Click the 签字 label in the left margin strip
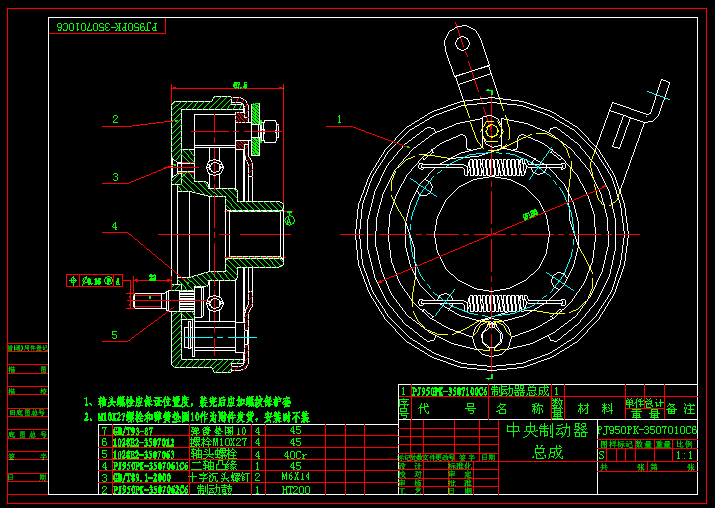This screenshot has width=715, height=508. pyautogui.click(x=27, y=456)
